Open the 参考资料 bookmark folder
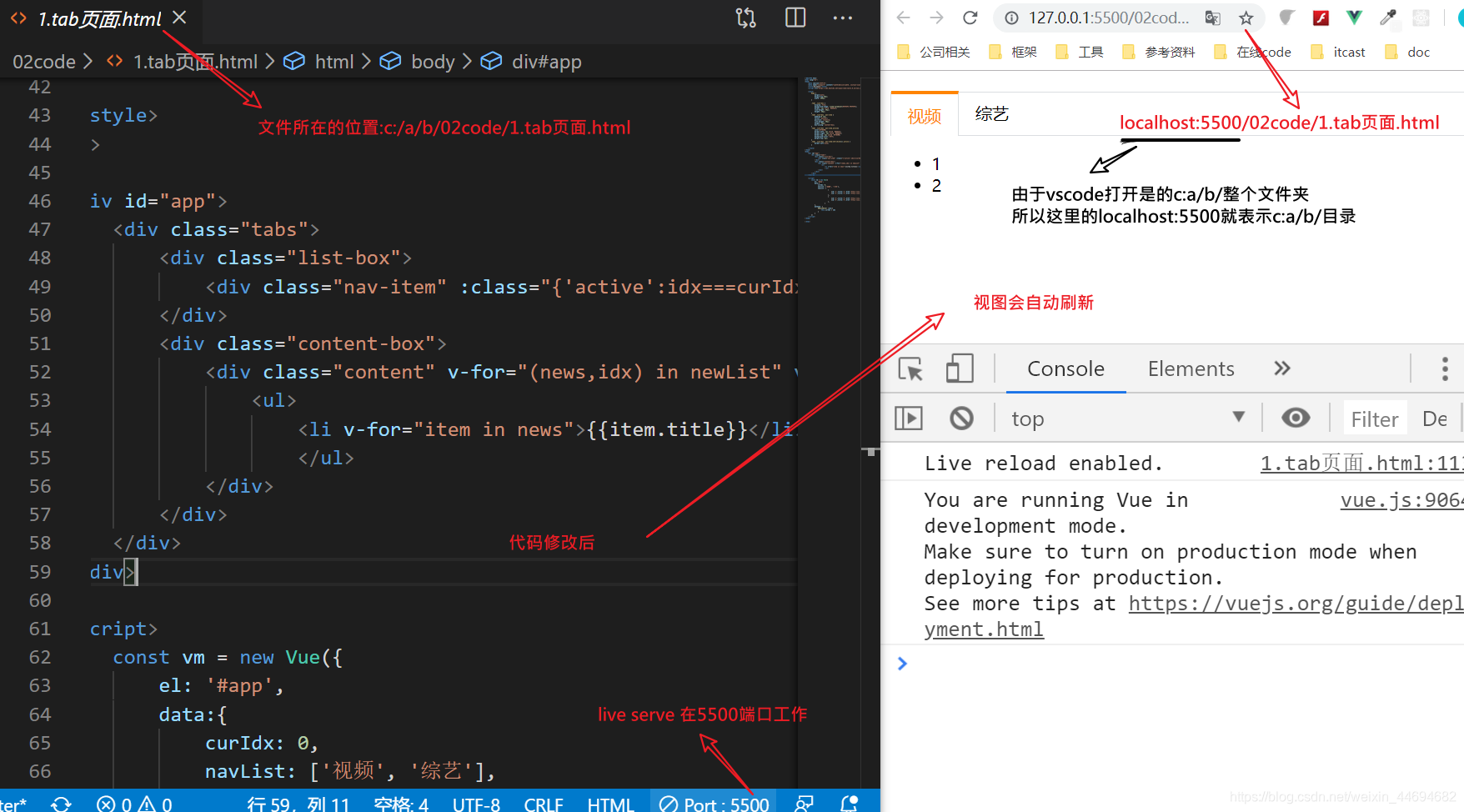Screen dimensions: 1464x812 click(x=1158, y=52)
